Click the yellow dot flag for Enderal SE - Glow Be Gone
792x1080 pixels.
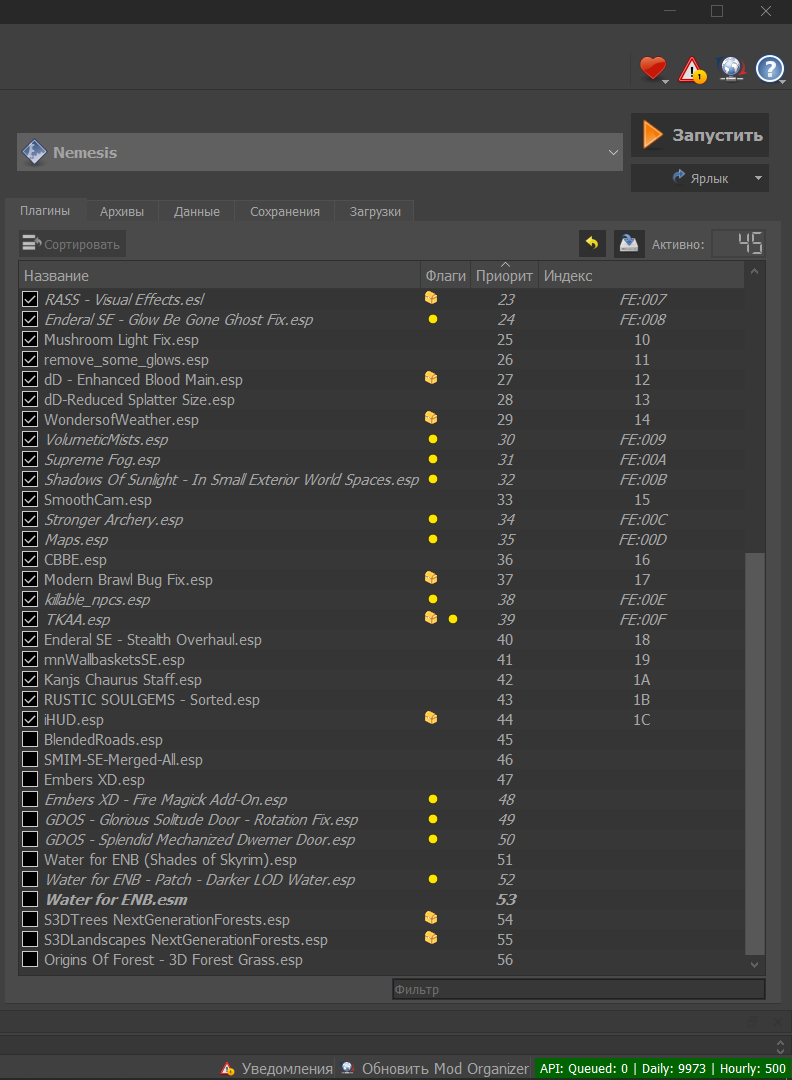[433, 319]
